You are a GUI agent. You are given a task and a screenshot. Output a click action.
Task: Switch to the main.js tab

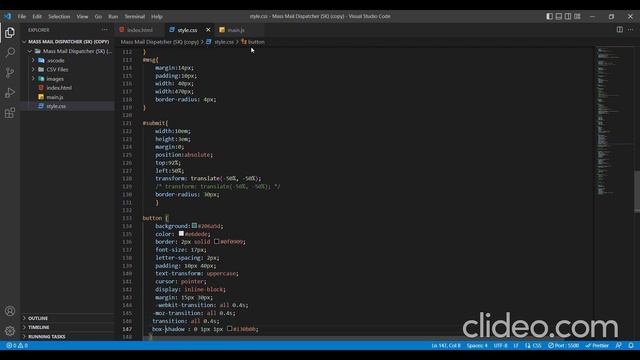(x=236, y=30)
